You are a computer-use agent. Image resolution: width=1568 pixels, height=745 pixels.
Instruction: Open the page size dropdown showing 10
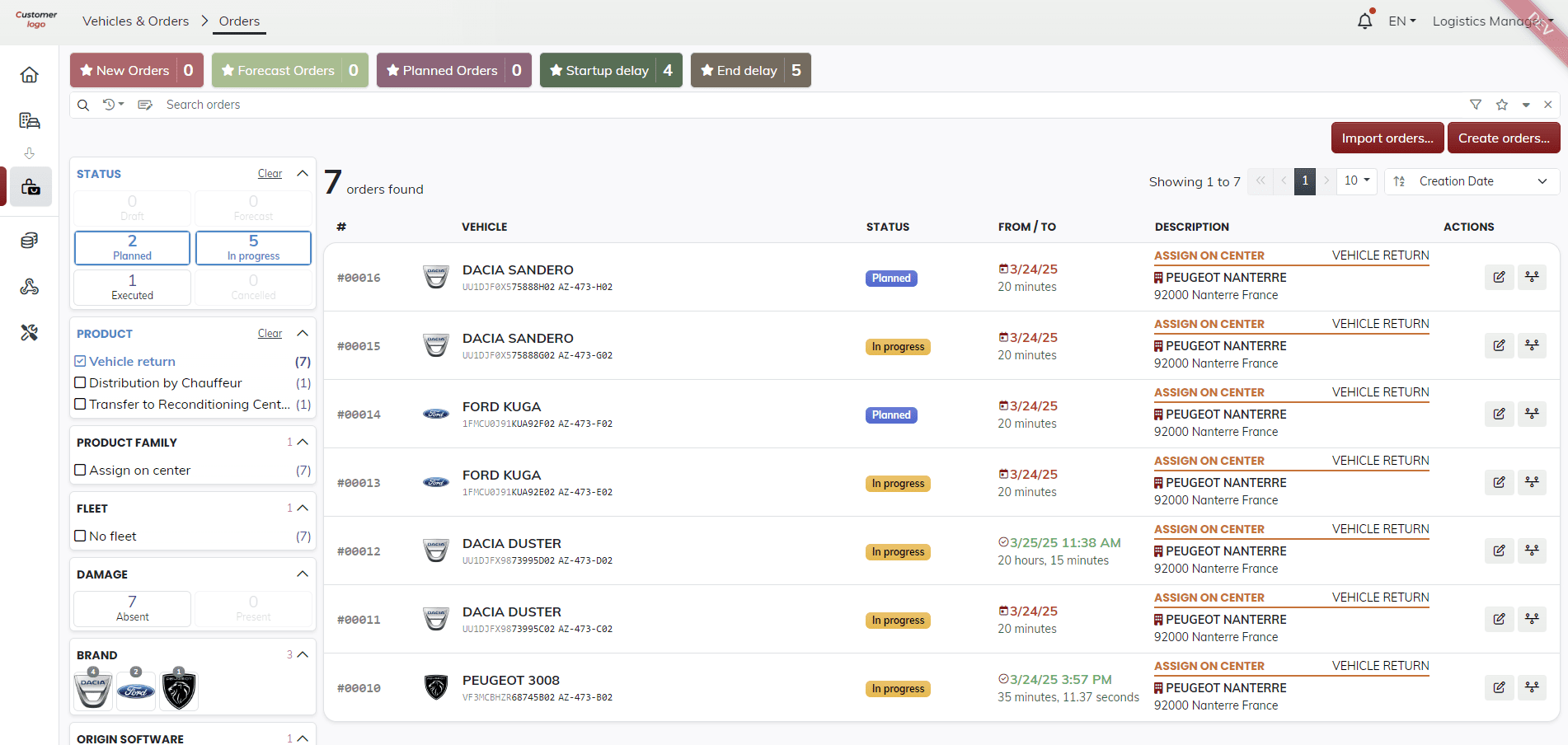(x=1356, y=180)
